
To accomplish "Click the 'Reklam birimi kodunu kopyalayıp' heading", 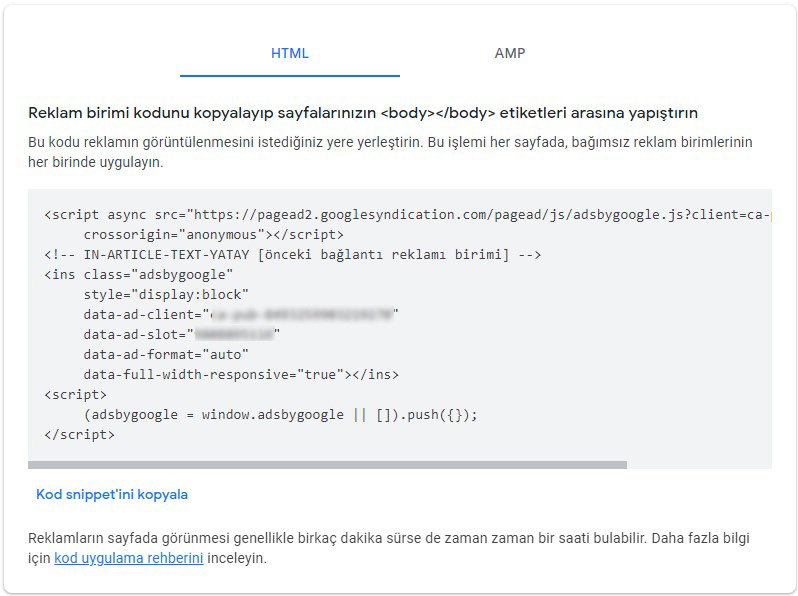I will [363, 113].
